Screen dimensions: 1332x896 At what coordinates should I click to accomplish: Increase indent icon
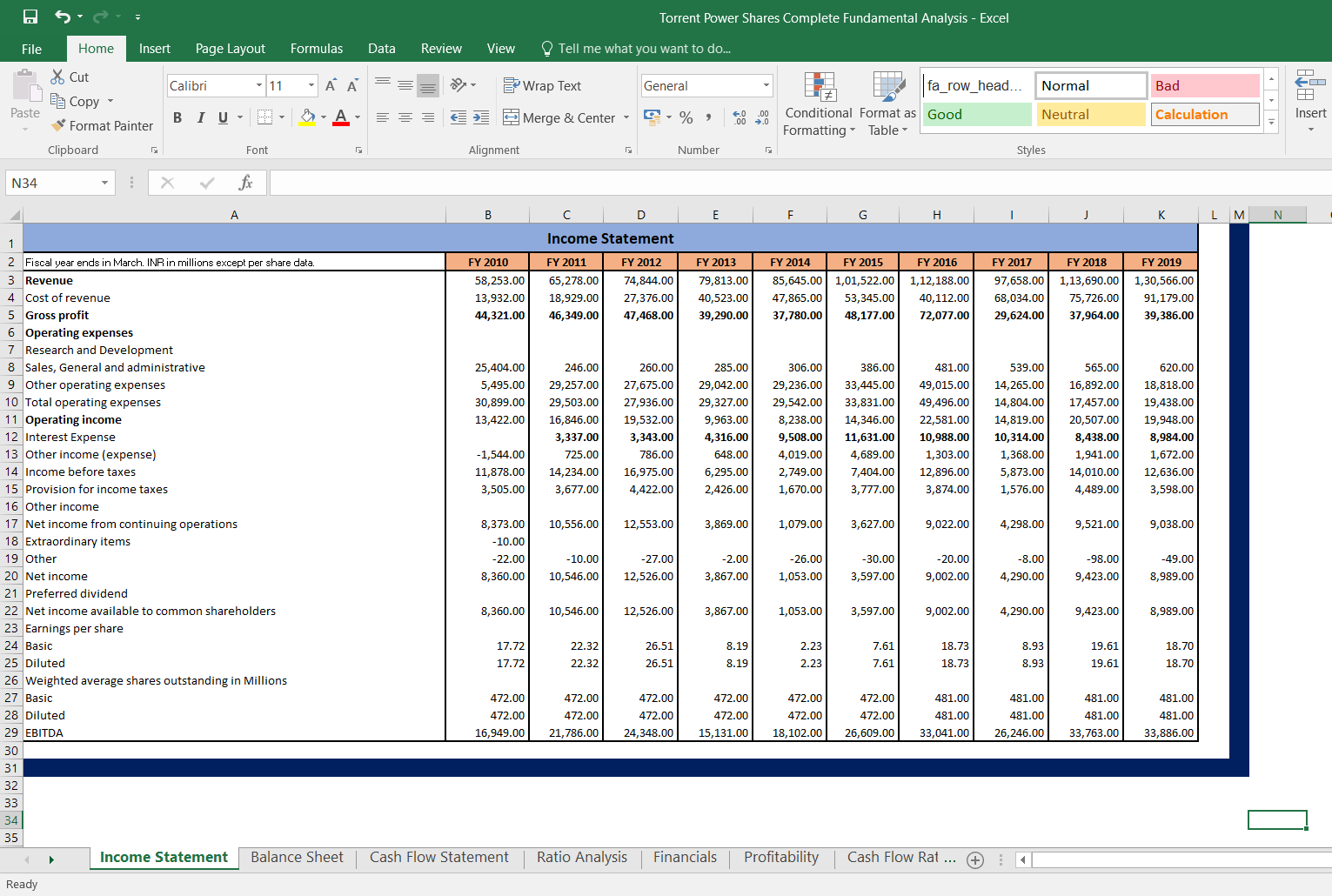click(x=481, y=117)
